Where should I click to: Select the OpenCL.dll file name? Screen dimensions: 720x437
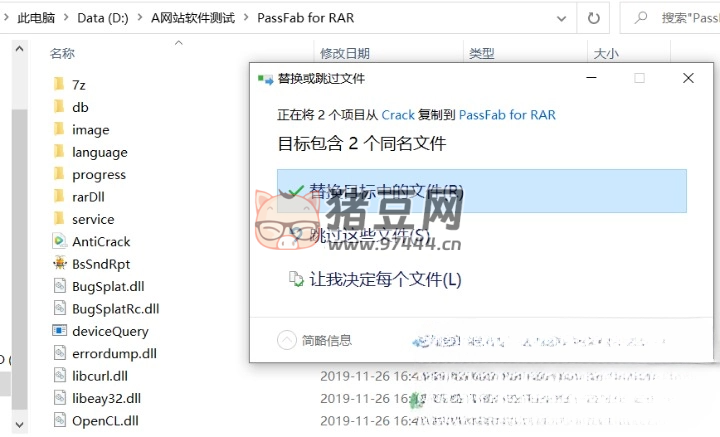(105, 420)
